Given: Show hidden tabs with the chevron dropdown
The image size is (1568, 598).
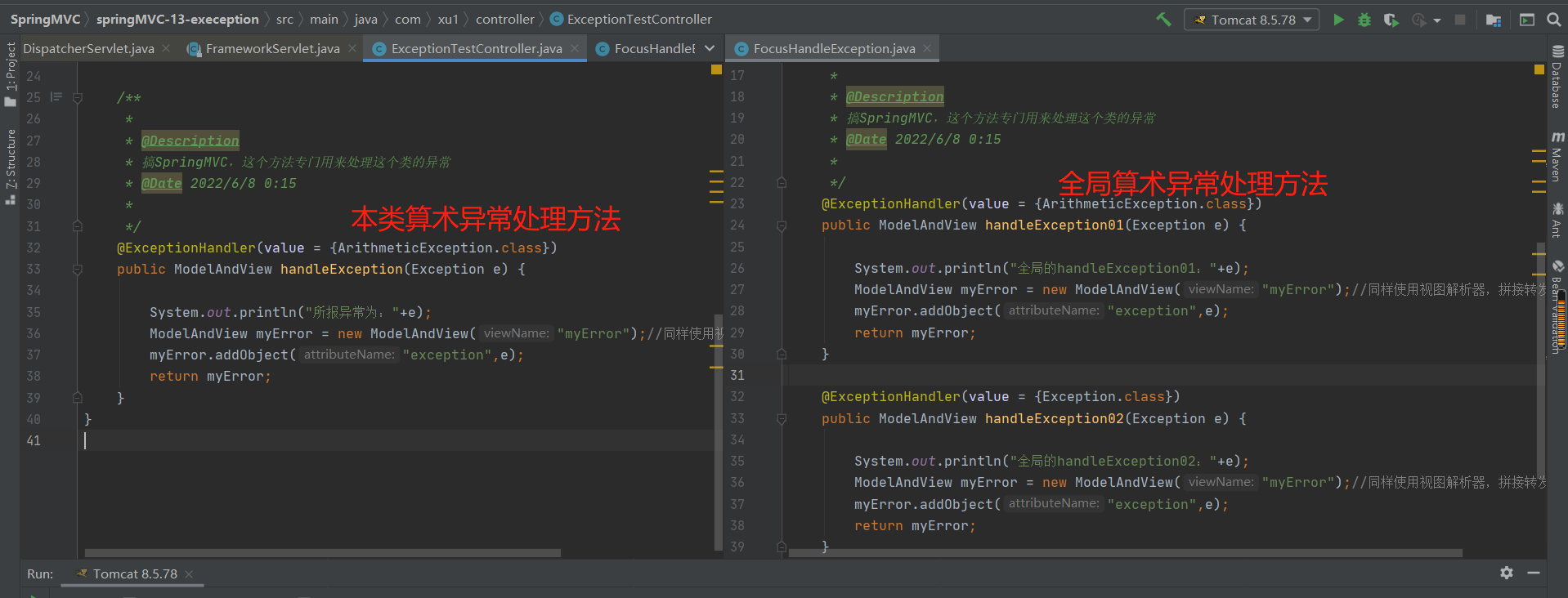Looking at the screenshot, I should coord(710,49).
